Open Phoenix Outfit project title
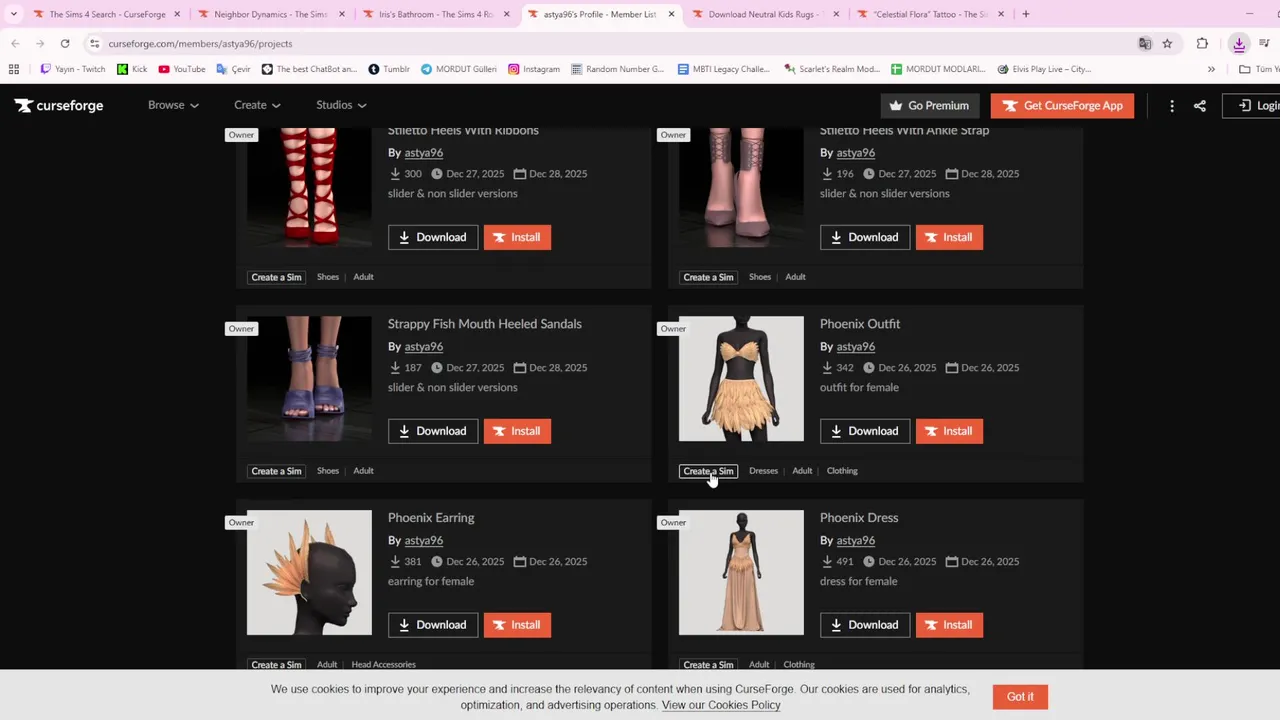 (860, 324)
